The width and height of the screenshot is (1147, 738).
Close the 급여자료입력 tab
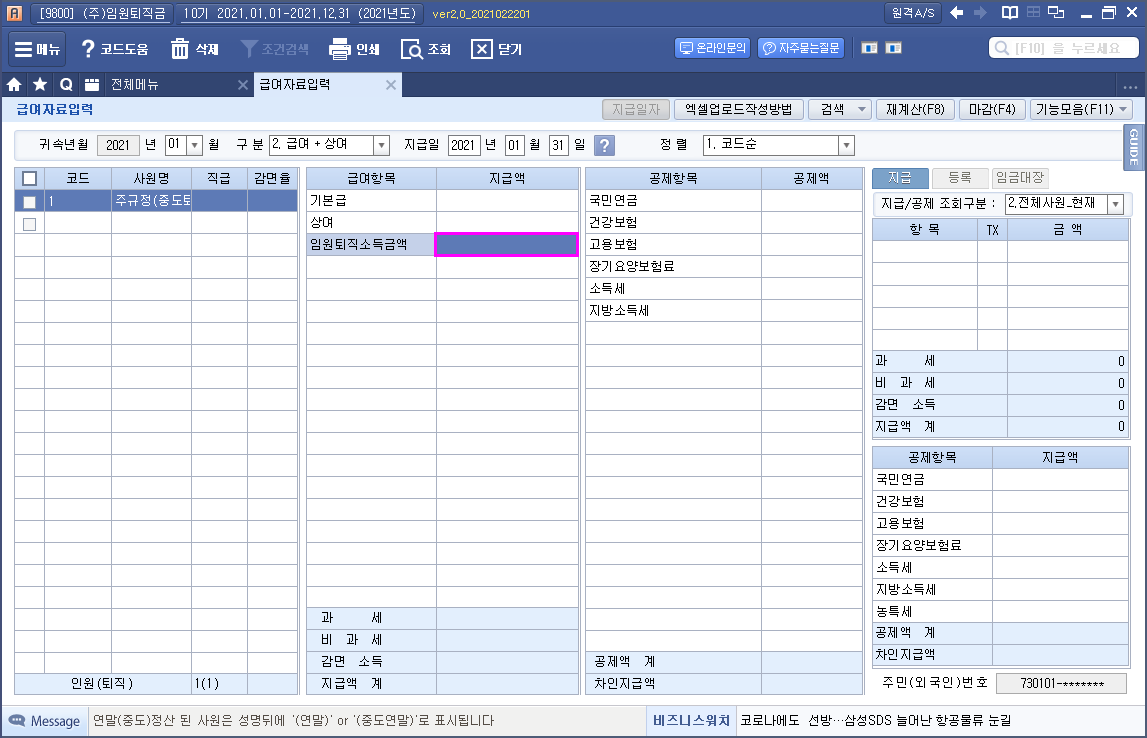pyautogui.click(x=391, y=85)
